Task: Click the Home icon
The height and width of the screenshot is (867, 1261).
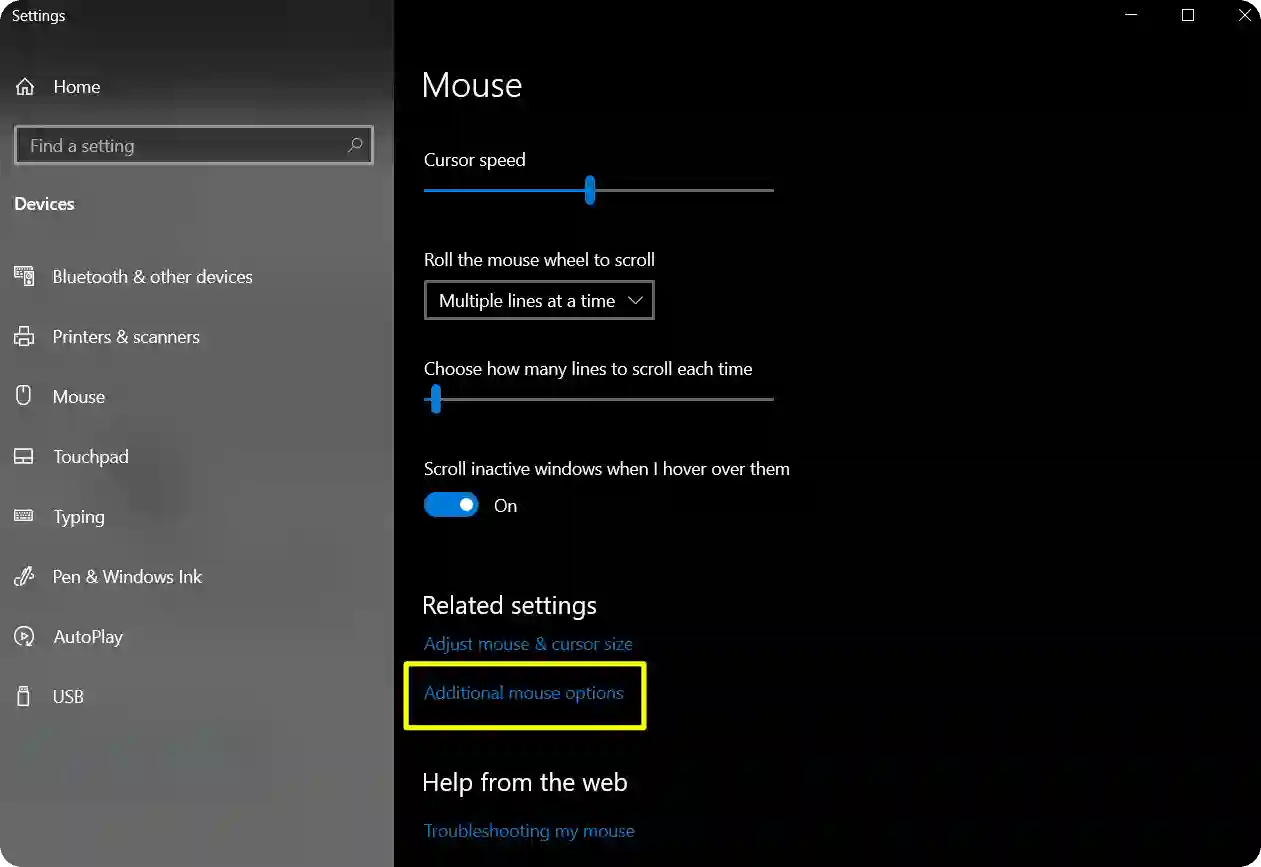Action: coord(24,86)
